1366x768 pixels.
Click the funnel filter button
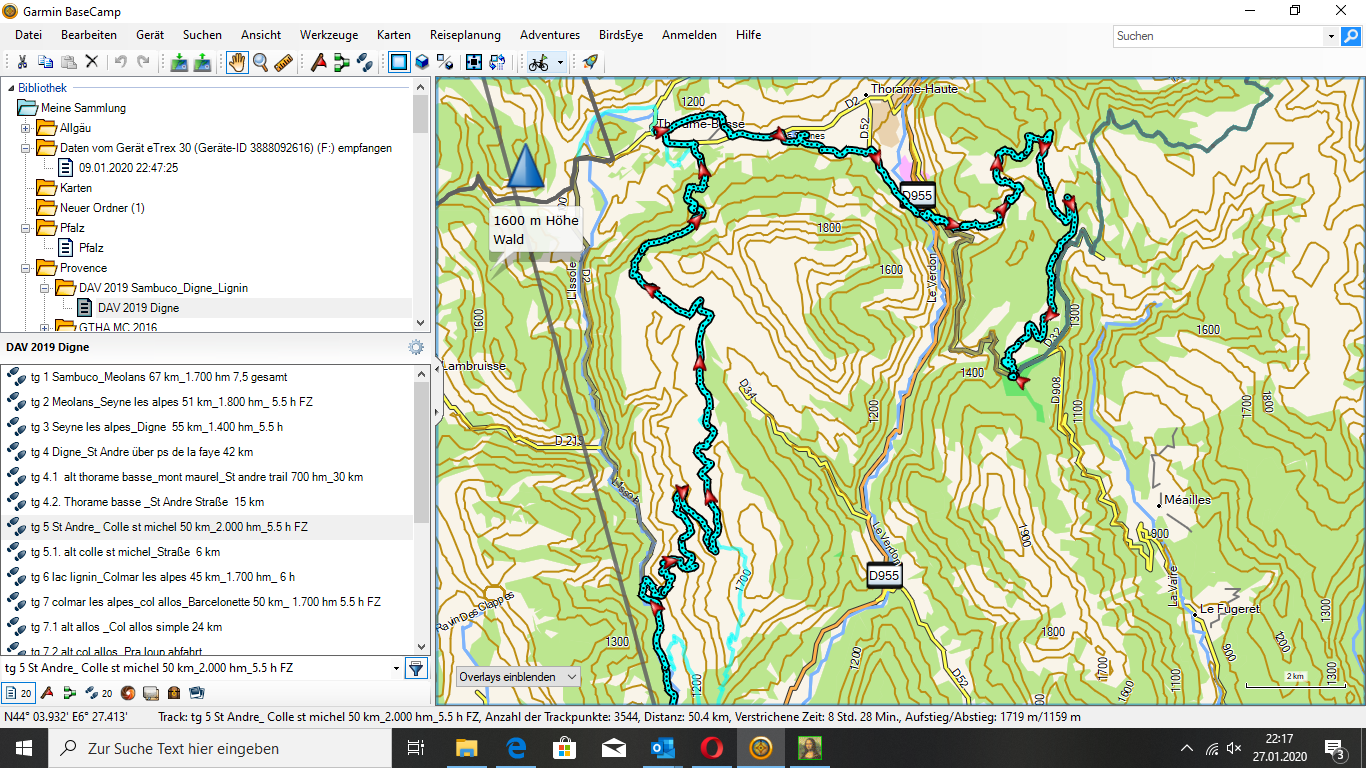tap(416, 668)
